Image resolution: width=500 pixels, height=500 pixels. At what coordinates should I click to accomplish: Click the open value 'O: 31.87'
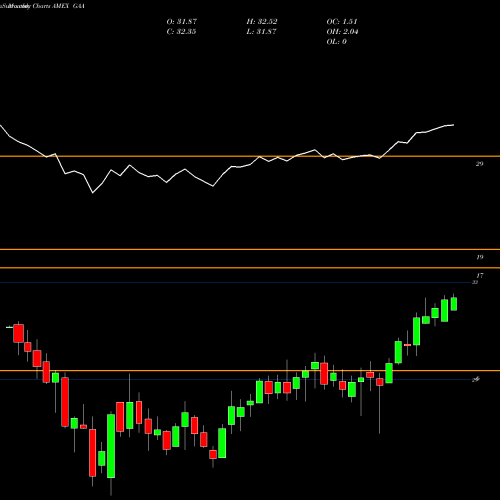coord(182,22)
